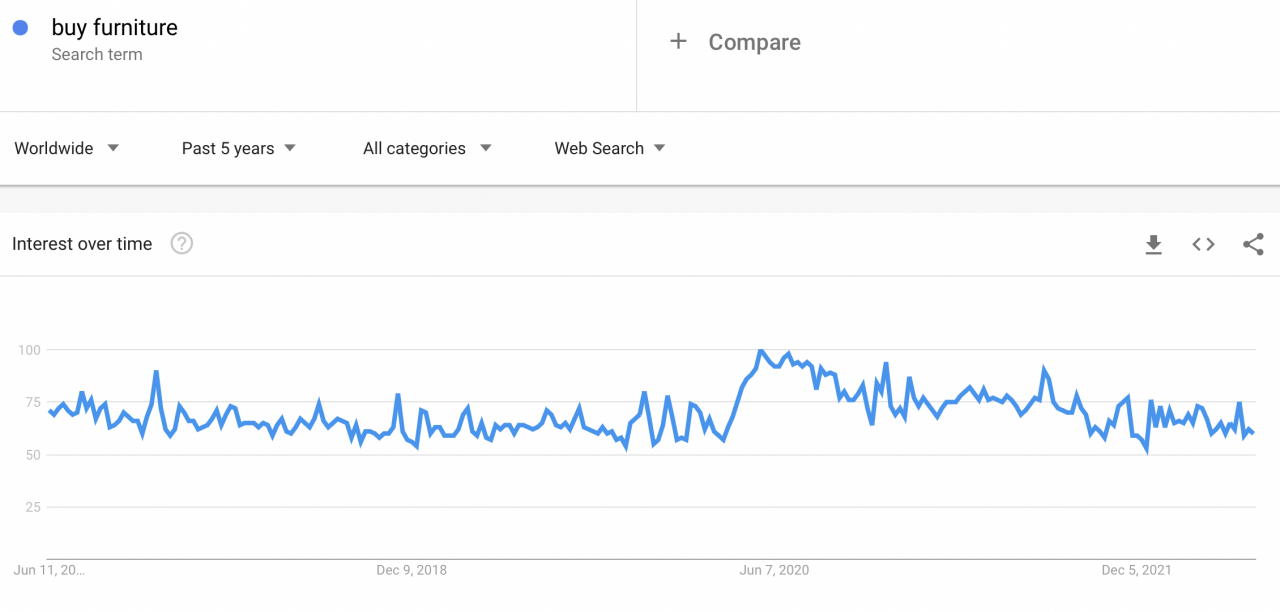Select the Dec 9, 2018 date label

point(411,570)
